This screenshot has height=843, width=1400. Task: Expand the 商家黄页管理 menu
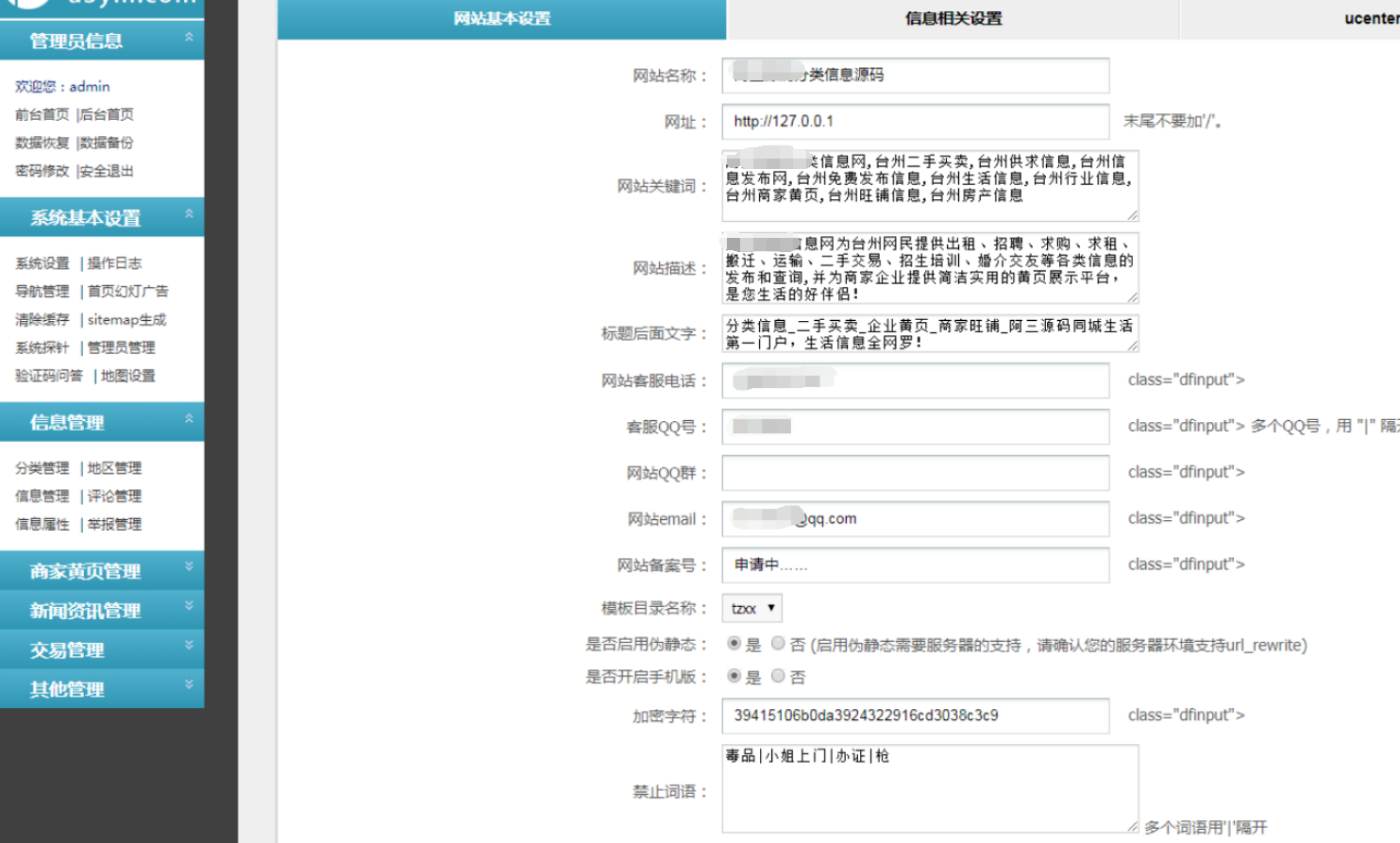coord(102,571)
